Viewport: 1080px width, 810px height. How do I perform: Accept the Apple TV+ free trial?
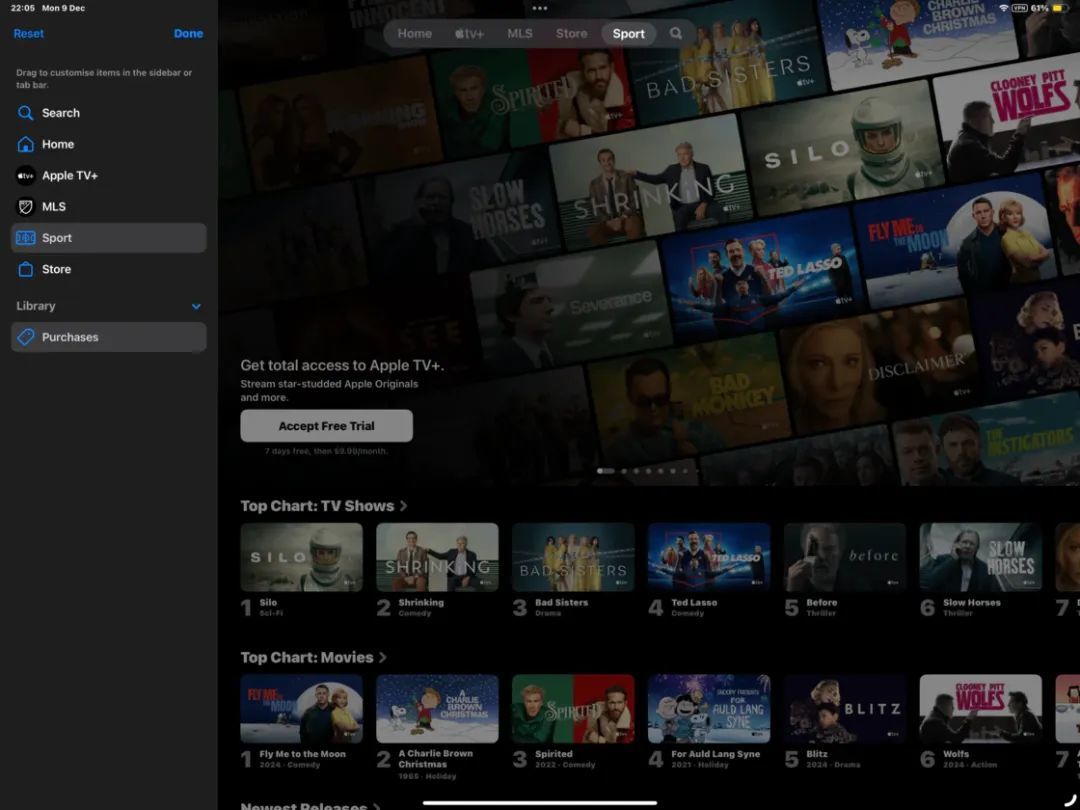(x=326, y=426)
